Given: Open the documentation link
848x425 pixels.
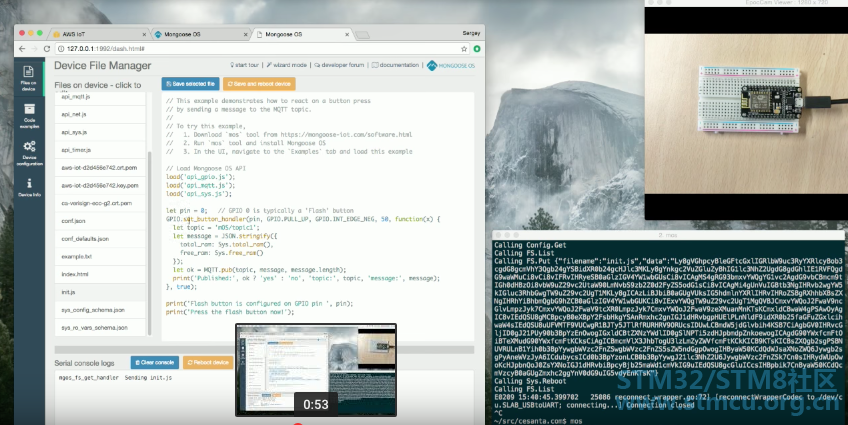Looking at the screenshot, I should pos(395,65).
